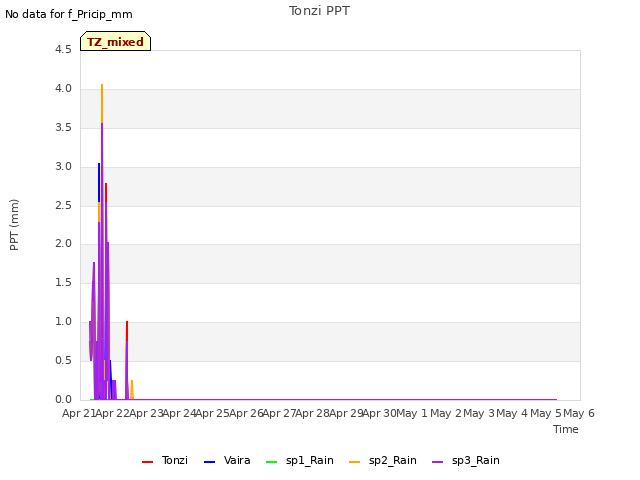This screenshot has width=640, height=480.
Task: Click the green sp1_Rain legend color marker
Action: (x=271, y=462)
